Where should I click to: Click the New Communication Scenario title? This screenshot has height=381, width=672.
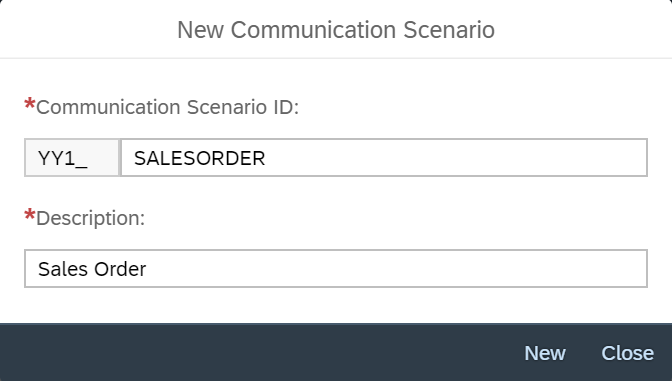point(336,30)
